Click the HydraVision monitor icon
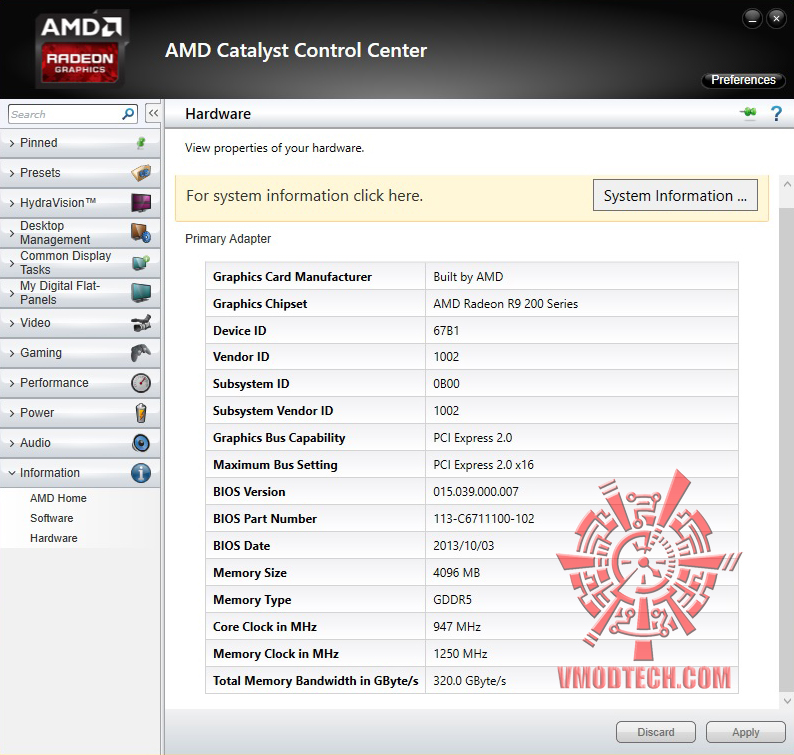 (x=141, y=203)
